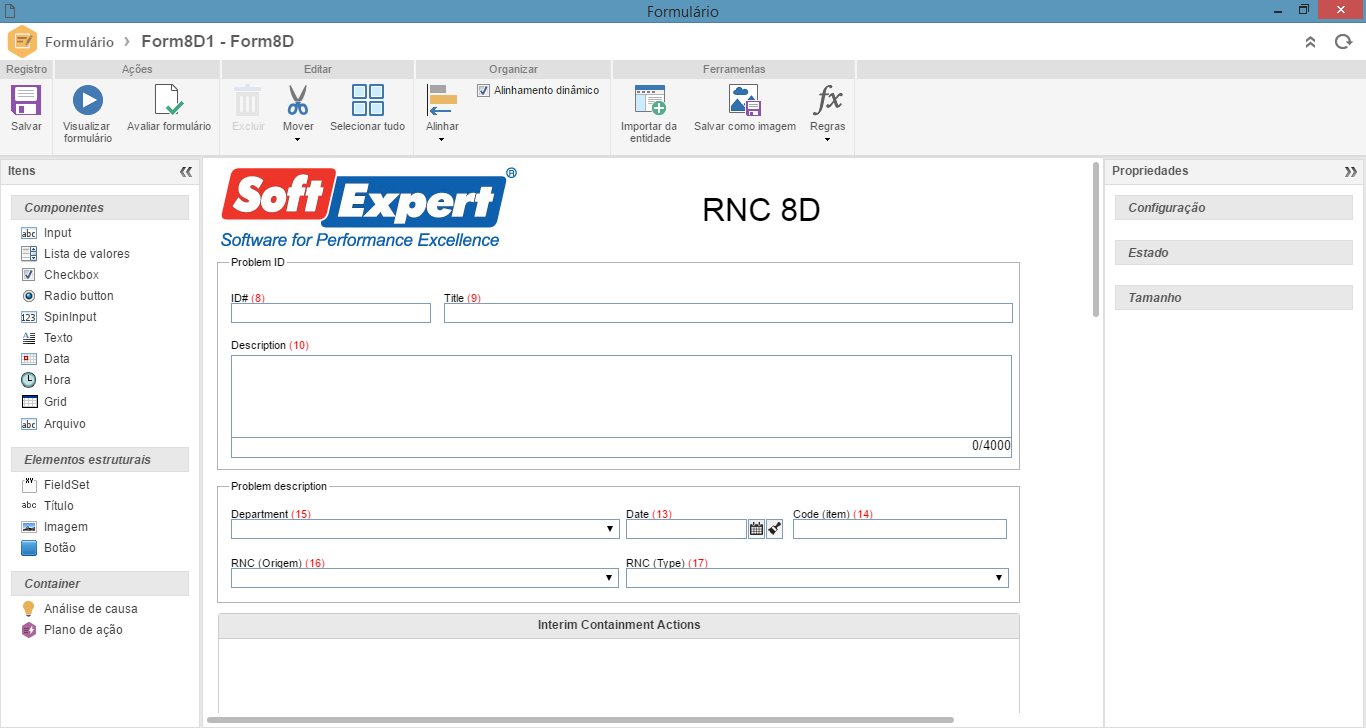Collapse the Propriedades panel
This screenshot has height=728, width=1366.
coord(1351,172)
